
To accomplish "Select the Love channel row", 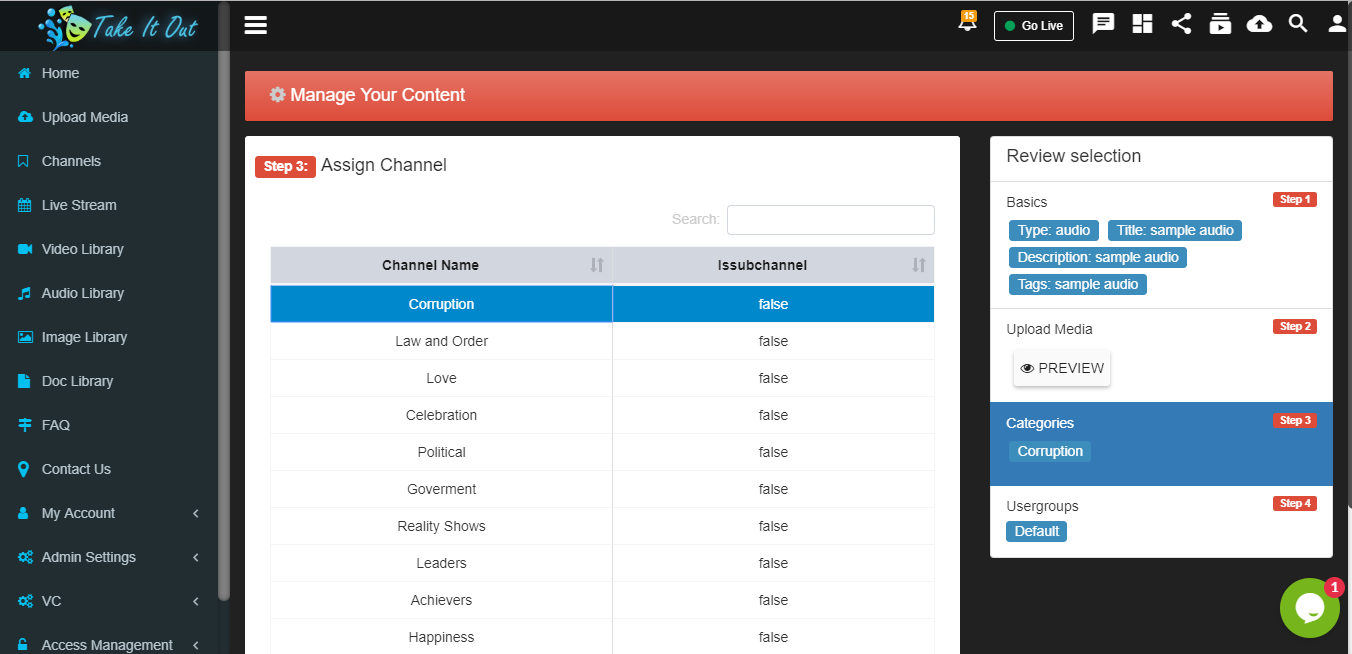I will (x=602, y=378).
